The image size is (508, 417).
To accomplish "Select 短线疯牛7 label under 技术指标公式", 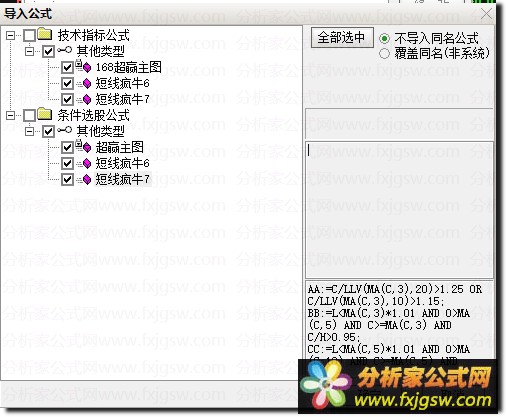I will click(123, 99).
